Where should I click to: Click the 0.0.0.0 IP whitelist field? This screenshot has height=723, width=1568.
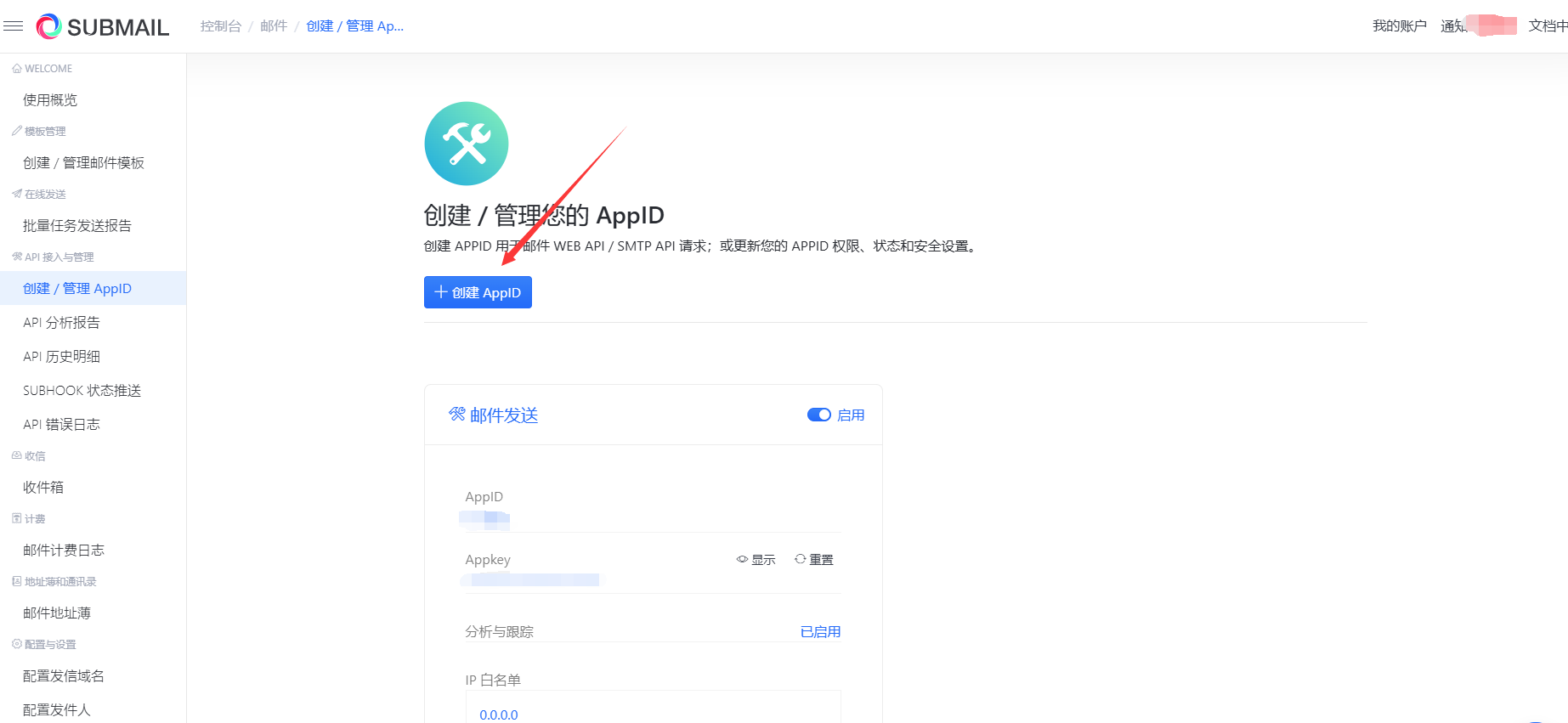coord(653,707)
